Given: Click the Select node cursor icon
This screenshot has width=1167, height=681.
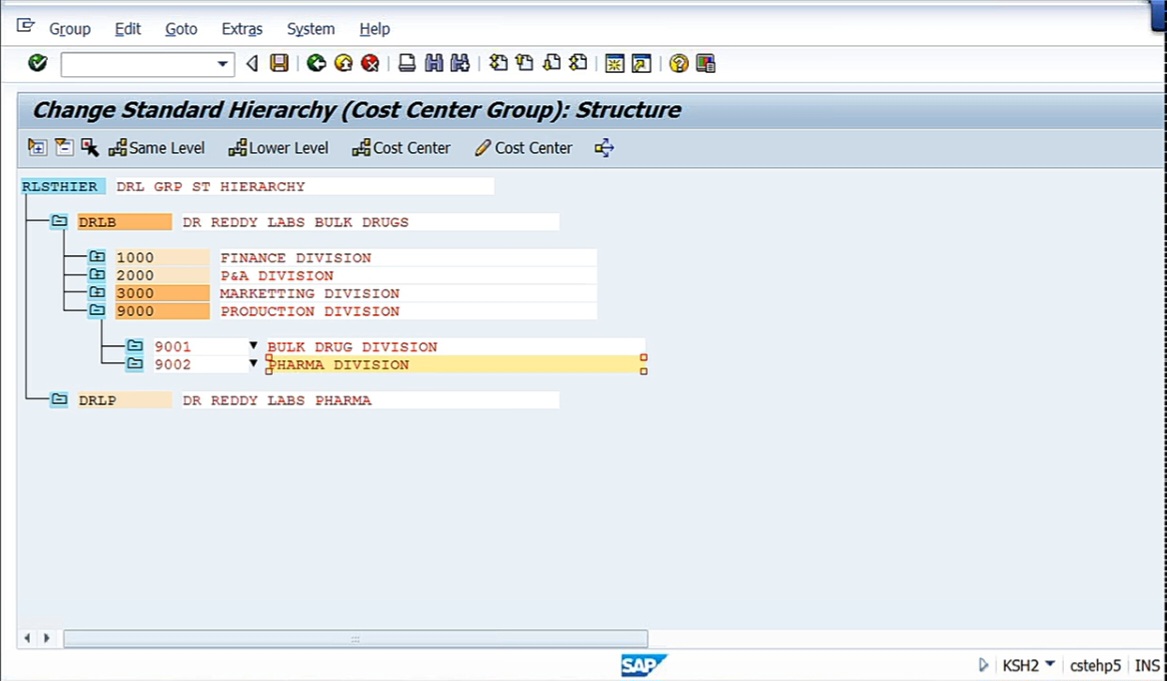Looking at the screenshot, I should 90,147.
